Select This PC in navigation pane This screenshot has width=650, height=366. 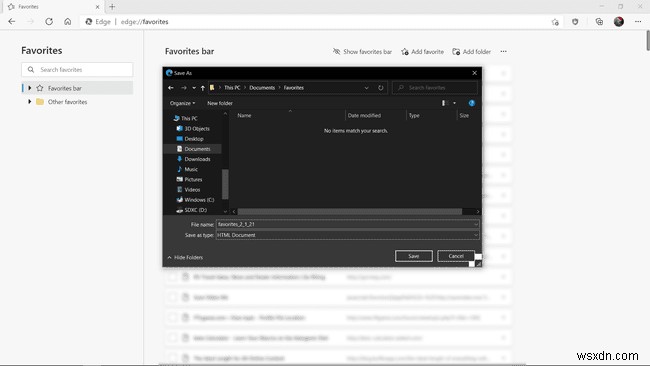(x=185, y=118)
